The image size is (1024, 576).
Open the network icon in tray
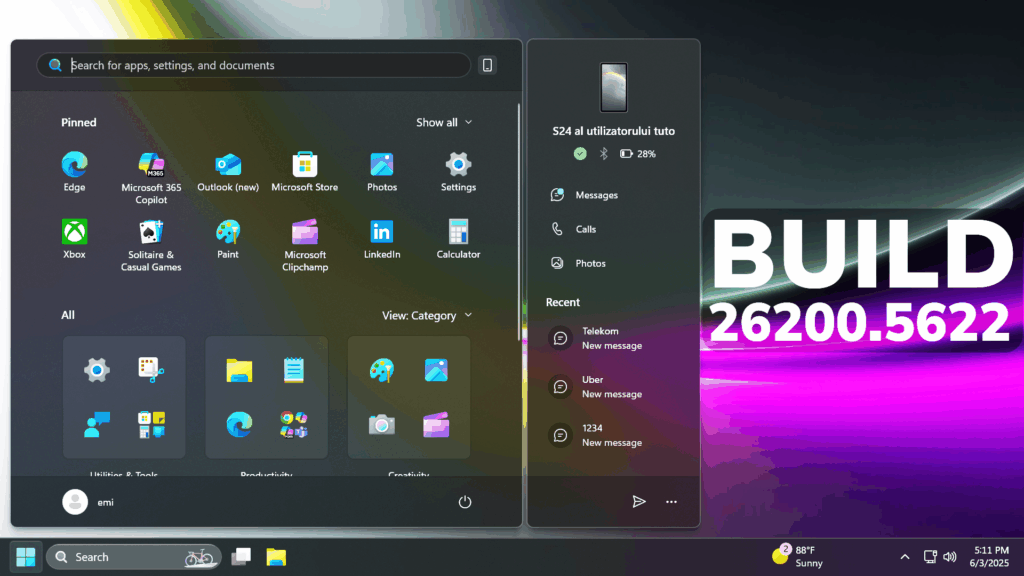[x=930, y=557]
